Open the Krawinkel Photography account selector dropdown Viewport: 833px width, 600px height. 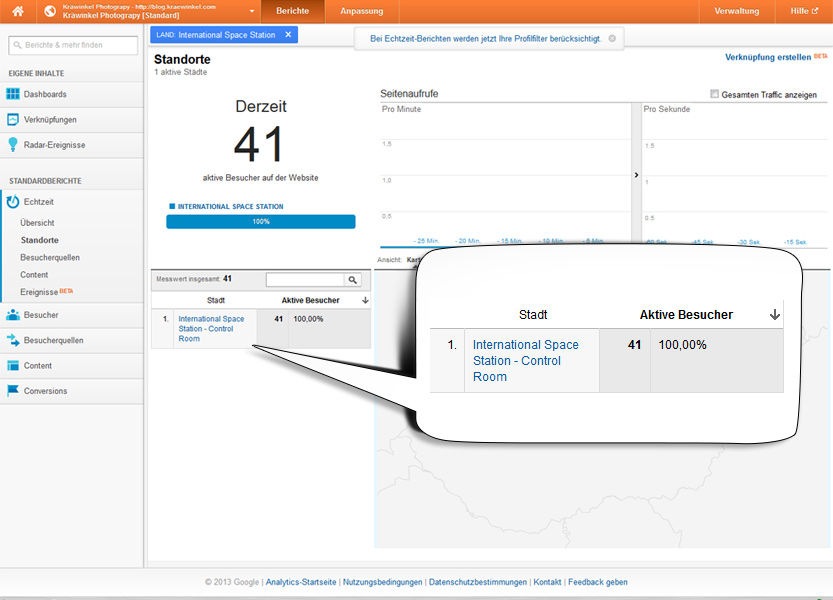[251, 11]
